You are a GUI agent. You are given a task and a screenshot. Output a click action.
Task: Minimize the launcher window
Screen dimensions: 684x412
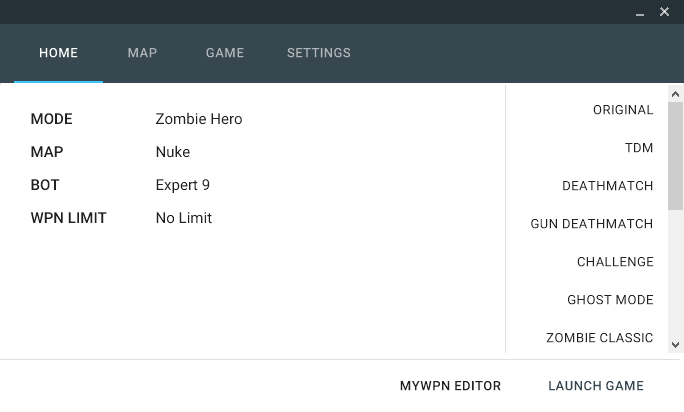[x=641, y=12]
